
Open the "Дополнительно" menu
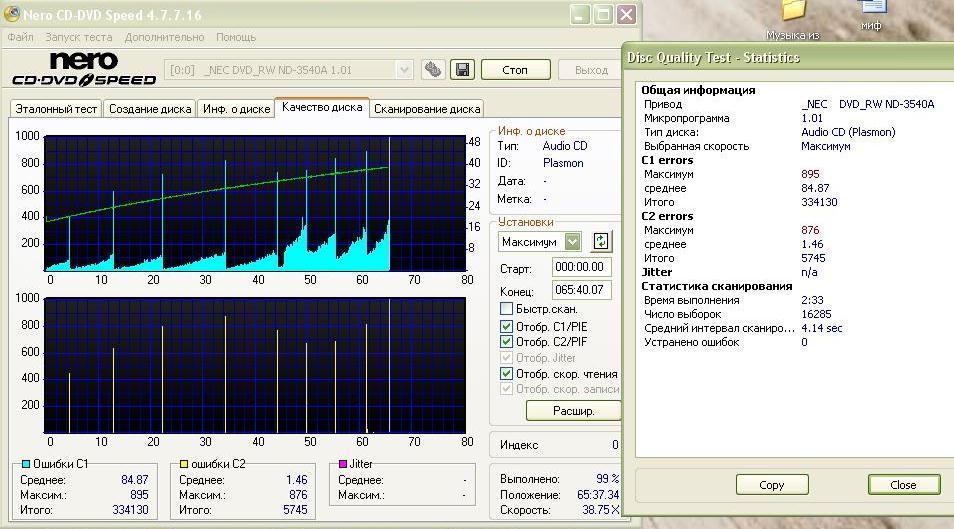(x=165, y=37)
